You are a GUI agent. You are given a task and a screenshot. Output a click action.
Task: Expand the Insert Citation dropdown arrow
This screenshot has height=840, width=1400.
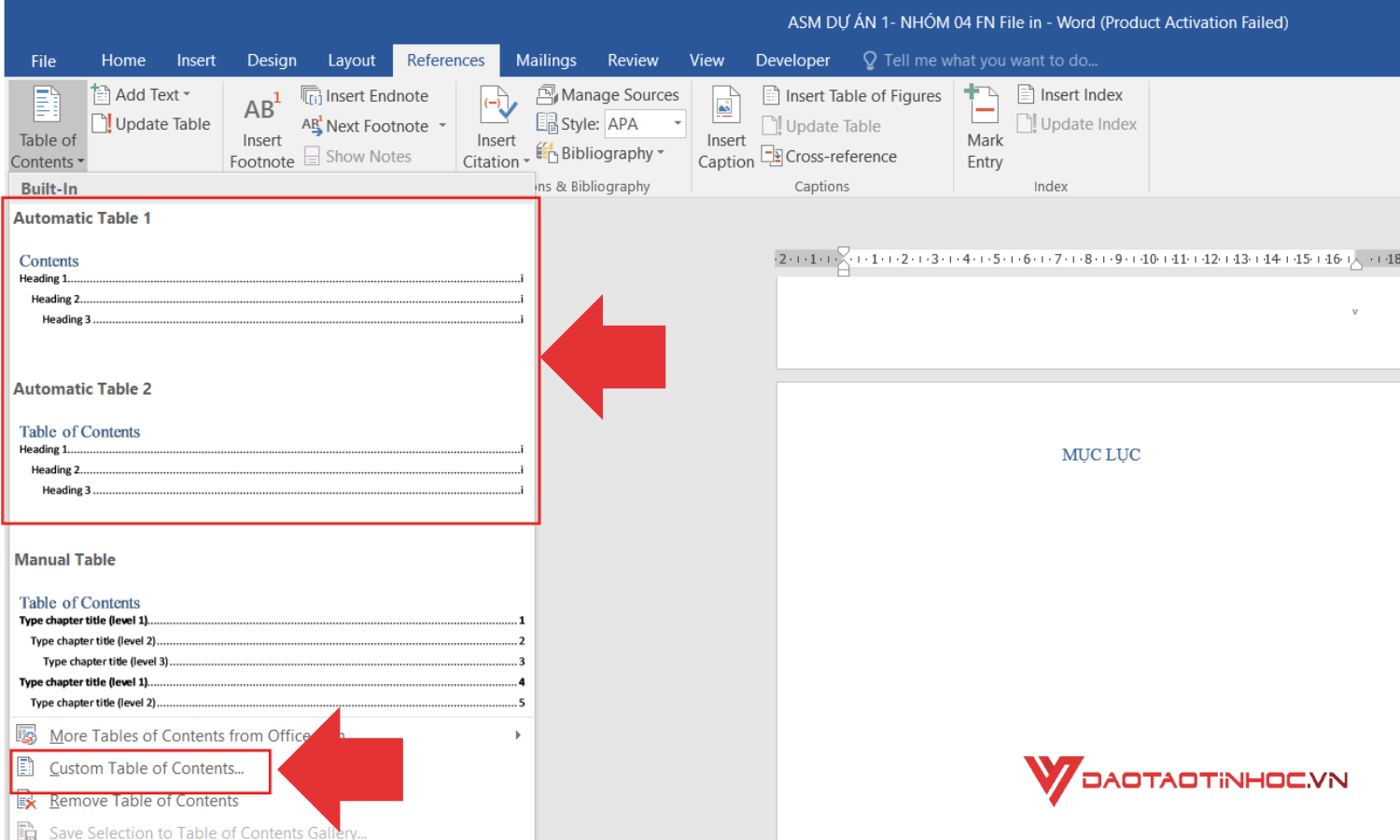tap(526, 161)
